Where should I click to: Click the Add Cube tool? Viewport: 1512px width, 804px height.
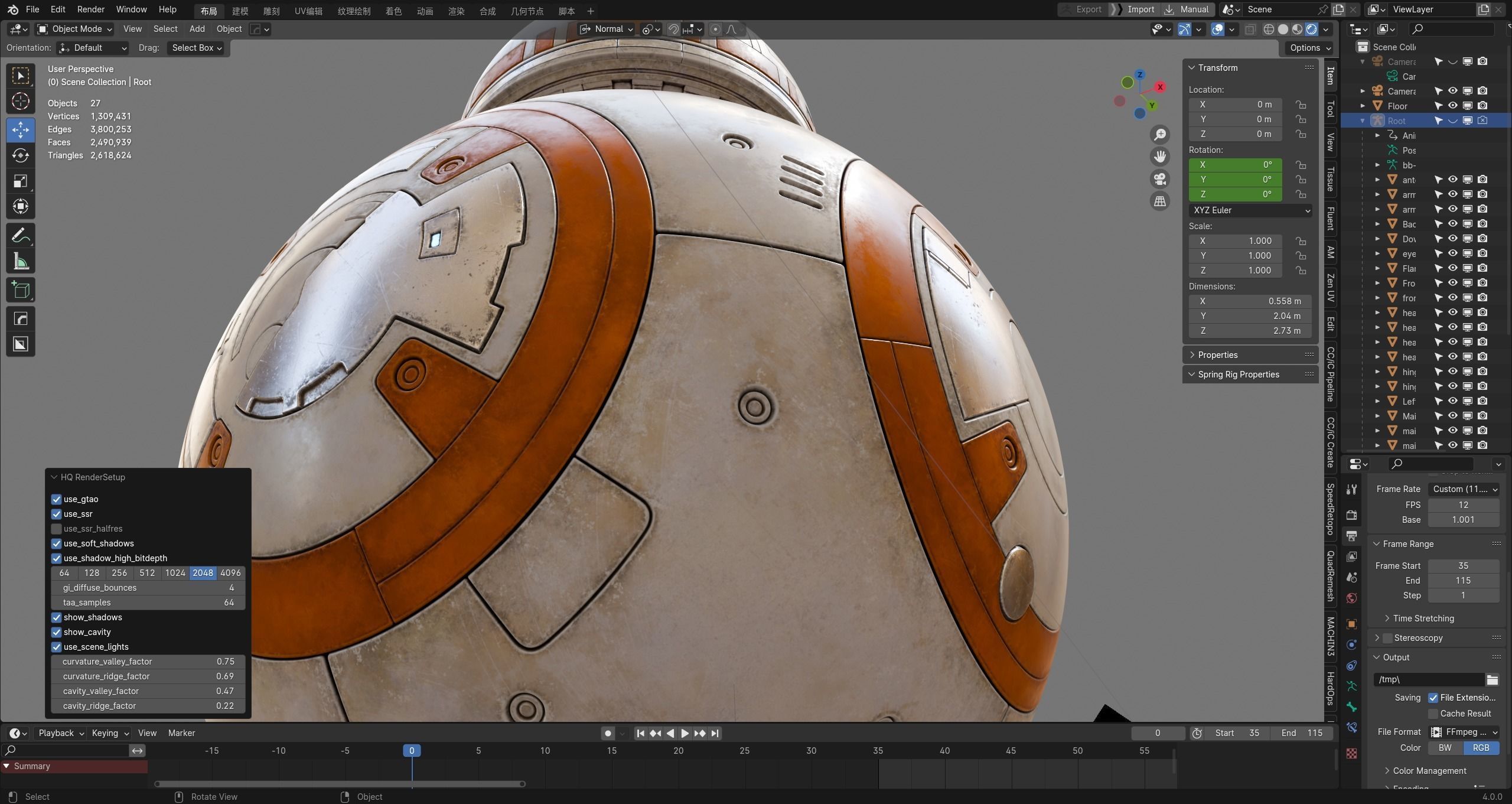(21, 290)
